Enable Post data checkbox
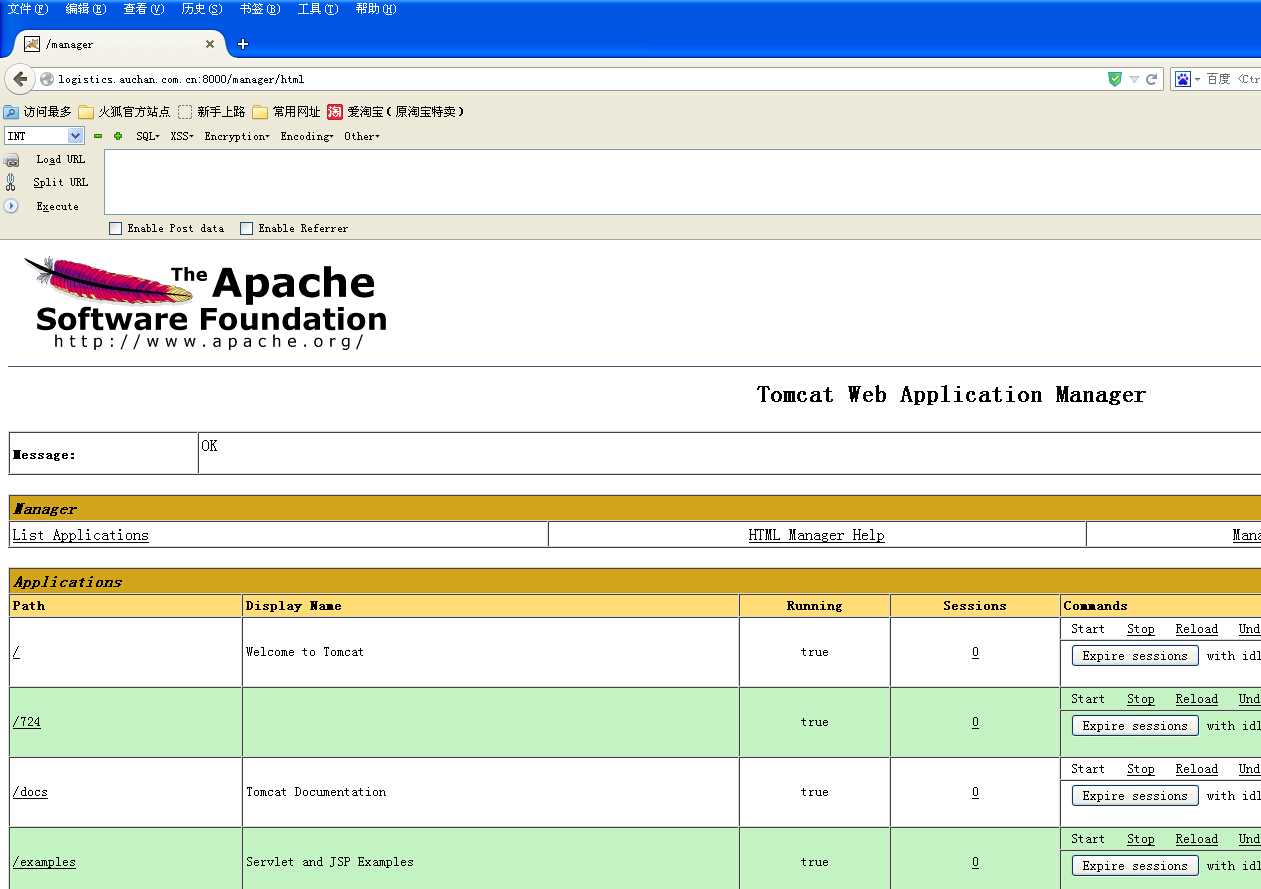The width and height of the screenshot is (1261, 889). pos(116,228)
